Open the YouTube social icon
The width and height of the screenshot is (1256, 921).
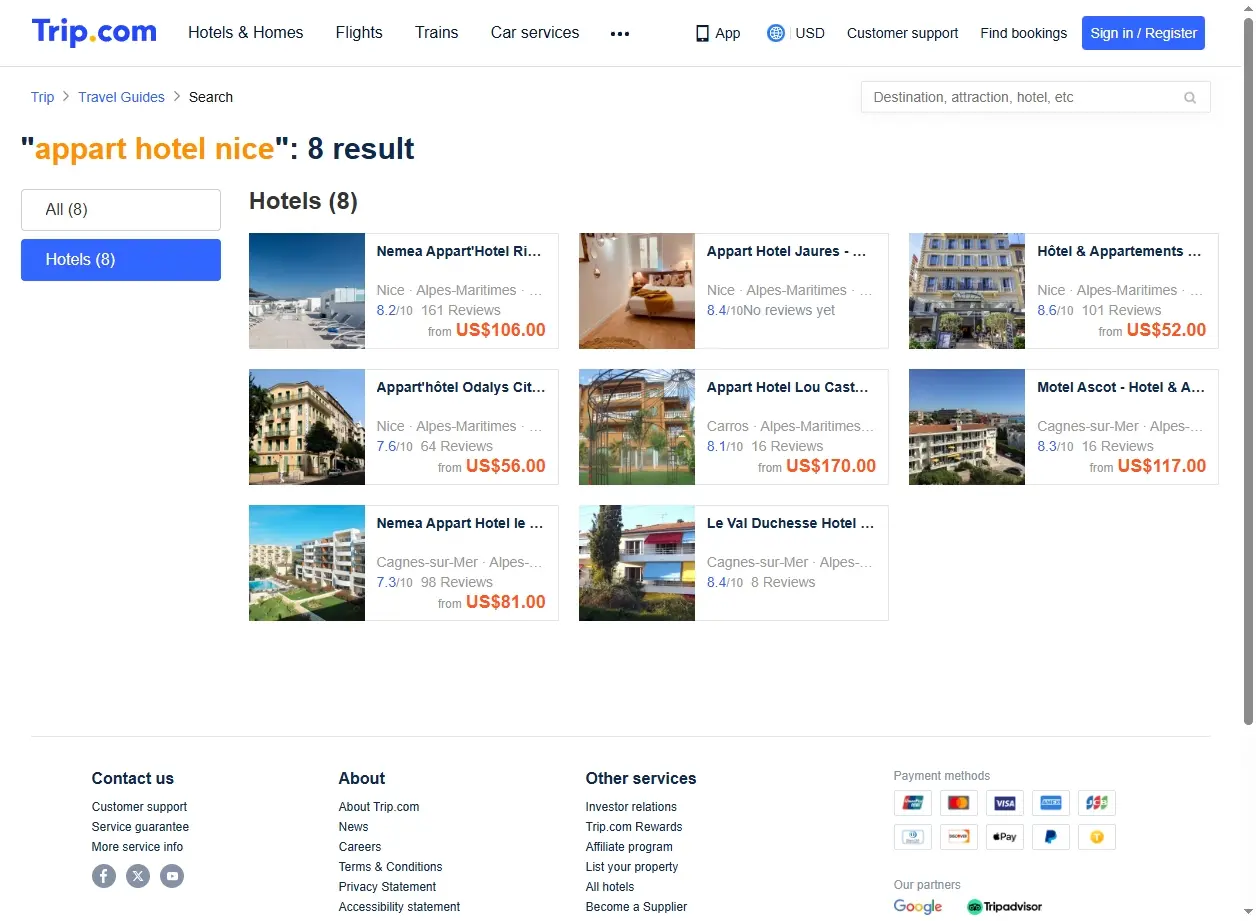[172, 876]
